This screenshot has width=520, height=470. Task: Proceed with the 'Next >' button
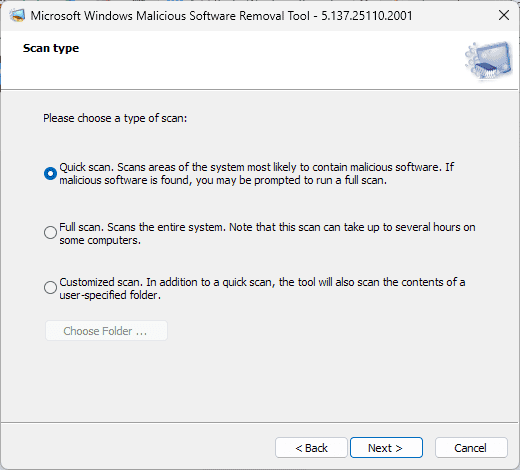tap(386, 448)
